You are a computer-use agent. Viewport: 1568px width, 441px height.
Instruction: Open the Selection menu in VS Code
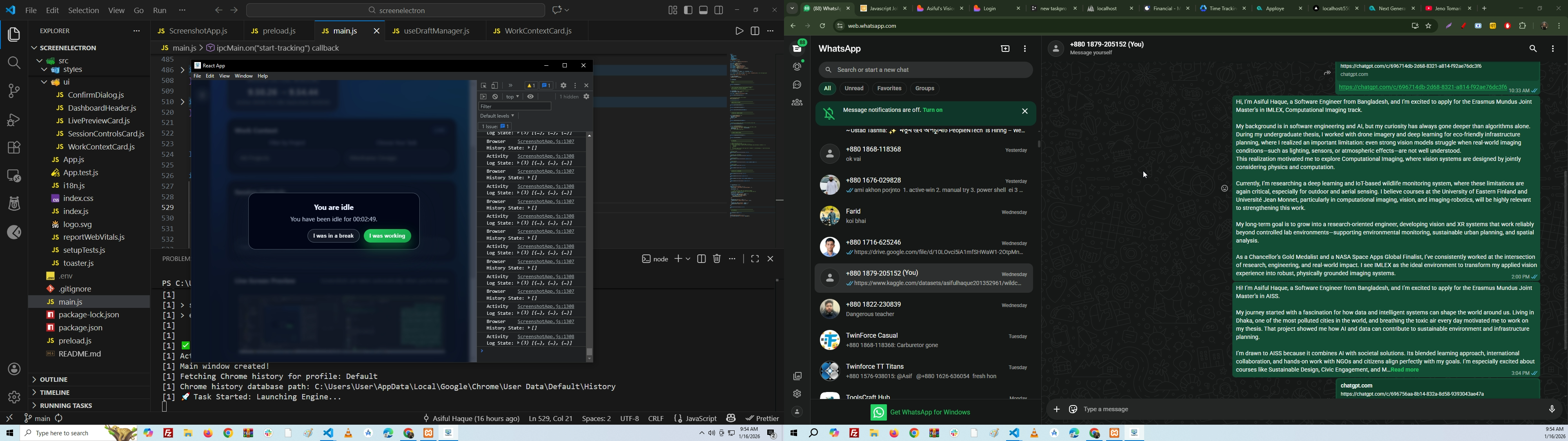(83, 10)
